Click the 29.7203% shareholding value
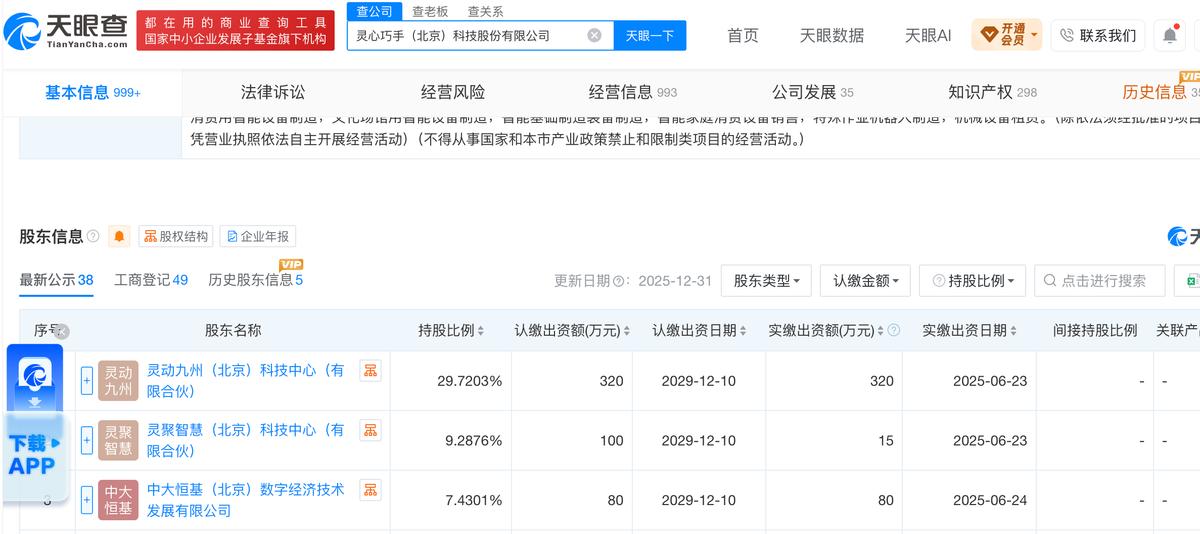The height and width of the screenshot is (534, 1200). click(470, 381)
